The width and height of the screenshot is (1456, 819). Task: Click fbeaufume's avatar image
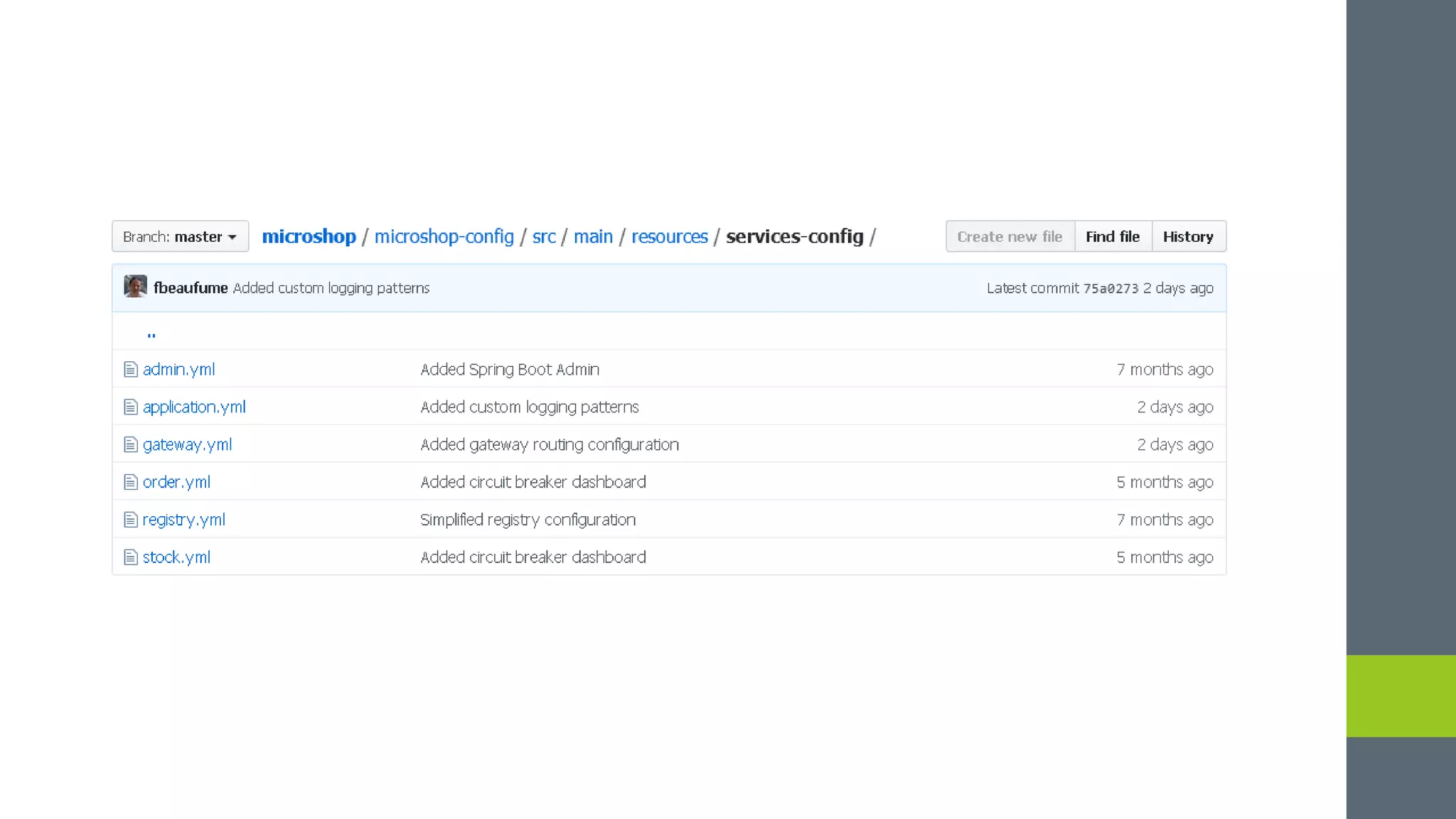click(x=135, y=287)
